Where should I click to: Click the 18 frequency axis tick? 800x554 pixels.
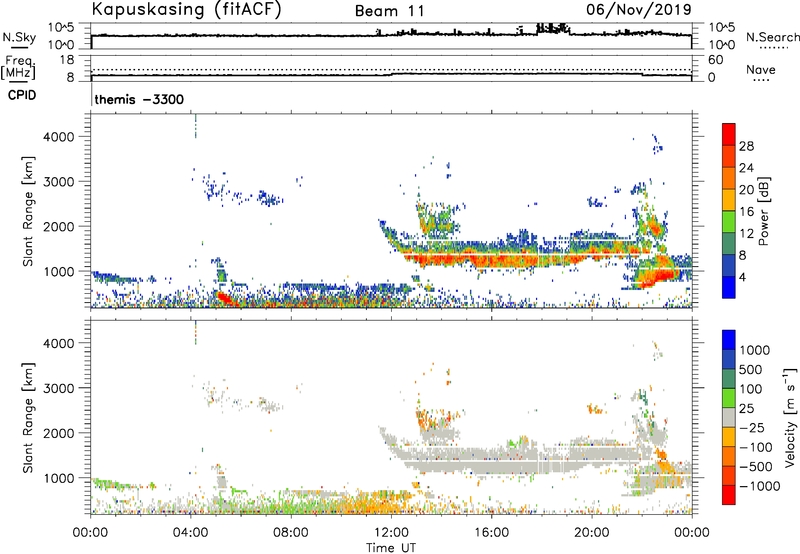pyautogui.click(x=66, y=60)
